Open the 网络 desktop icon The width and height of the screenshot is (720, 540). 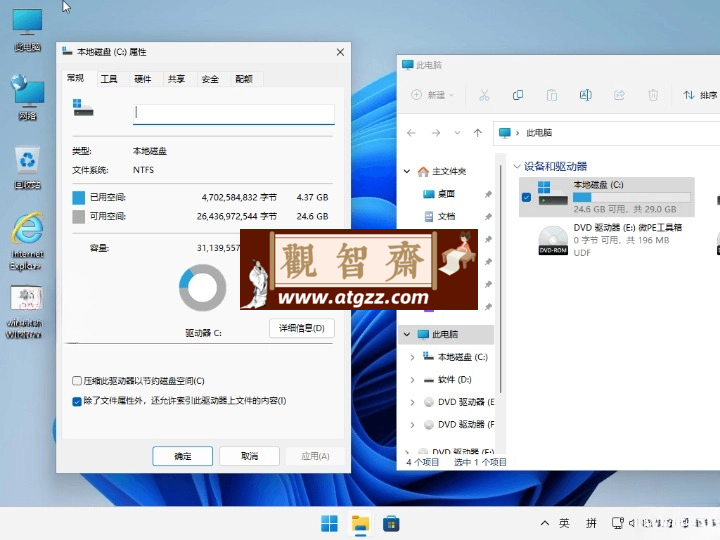click(27, 97)
